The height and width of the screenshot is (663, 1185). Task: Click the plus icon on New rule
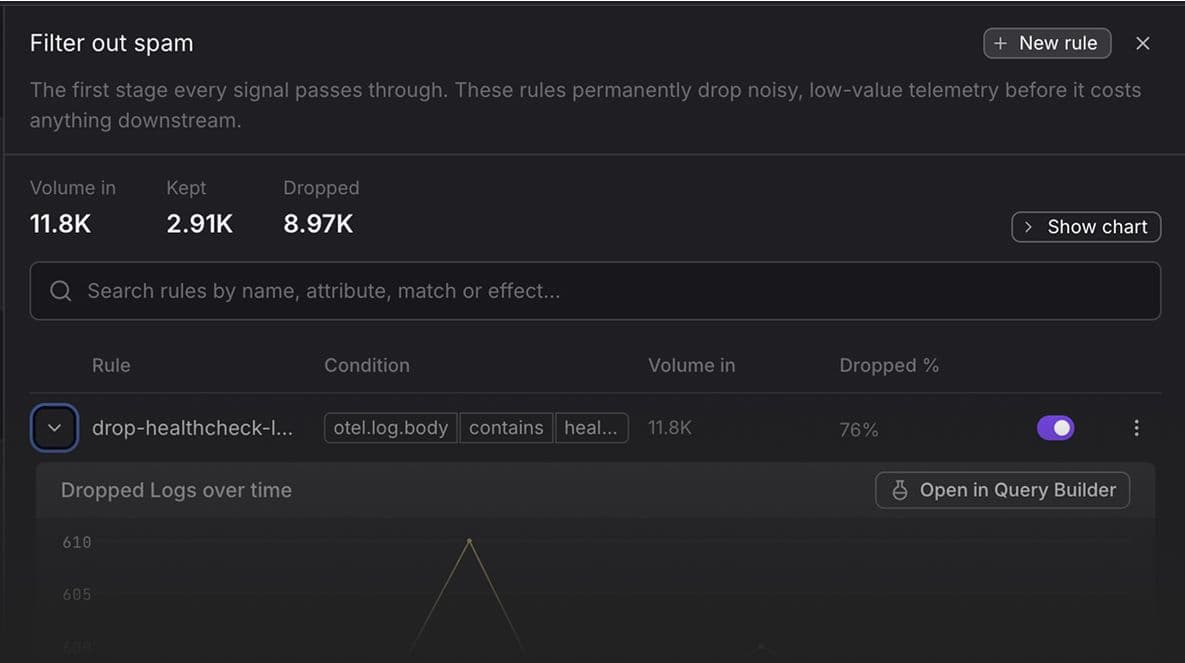click(1000, 44)
